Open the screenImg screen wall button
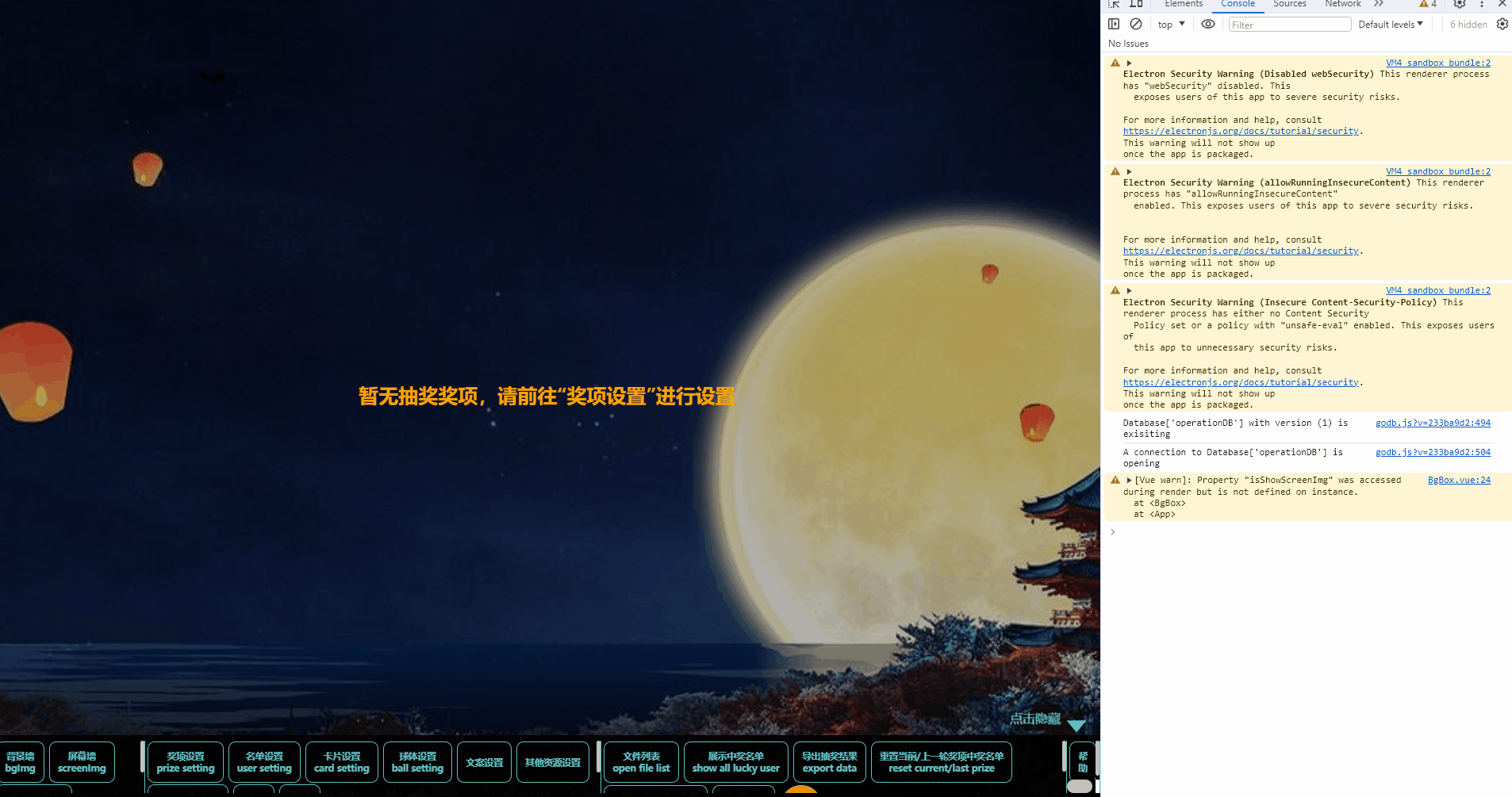This screenshot has height=797, width=1512. pyautogui.click(x=82, y=762)
